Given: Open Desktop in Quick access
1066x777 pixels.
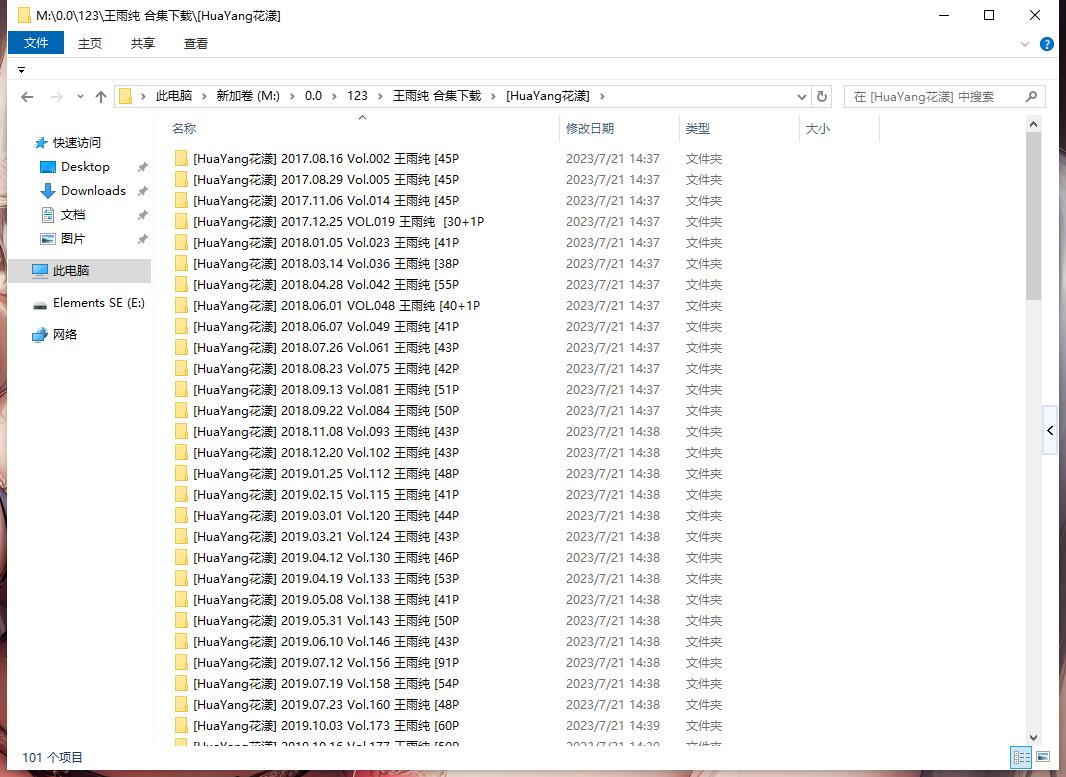Looking at the screenshot, I should [85, 167].
